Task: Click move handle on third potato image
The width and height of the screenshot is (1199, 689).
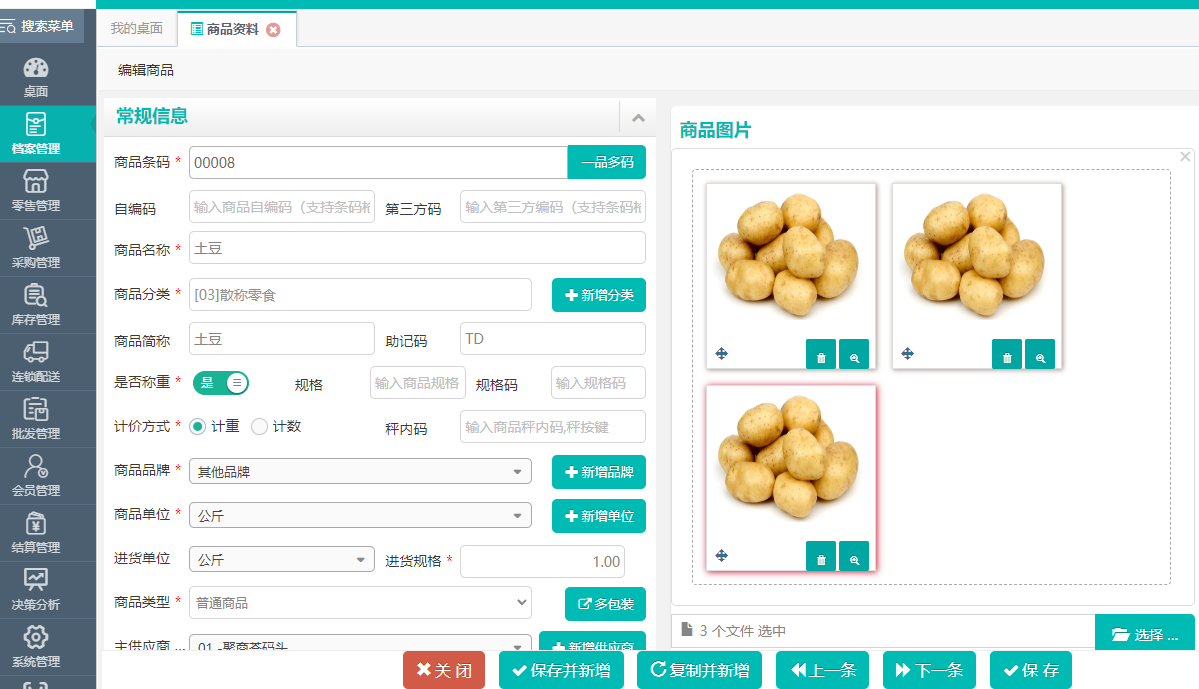Action: point(721,555)
